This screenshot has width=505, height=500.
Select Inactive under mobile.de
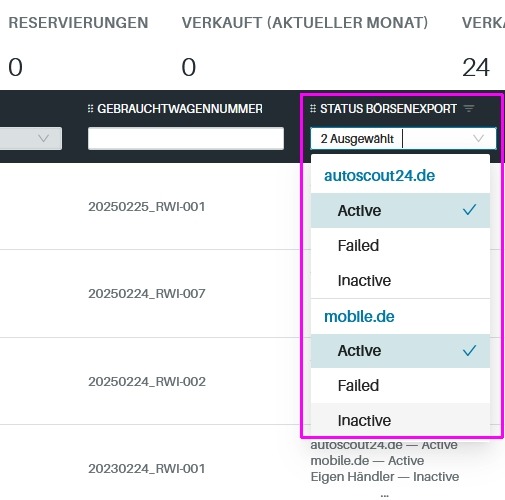(x=400, y=420)
